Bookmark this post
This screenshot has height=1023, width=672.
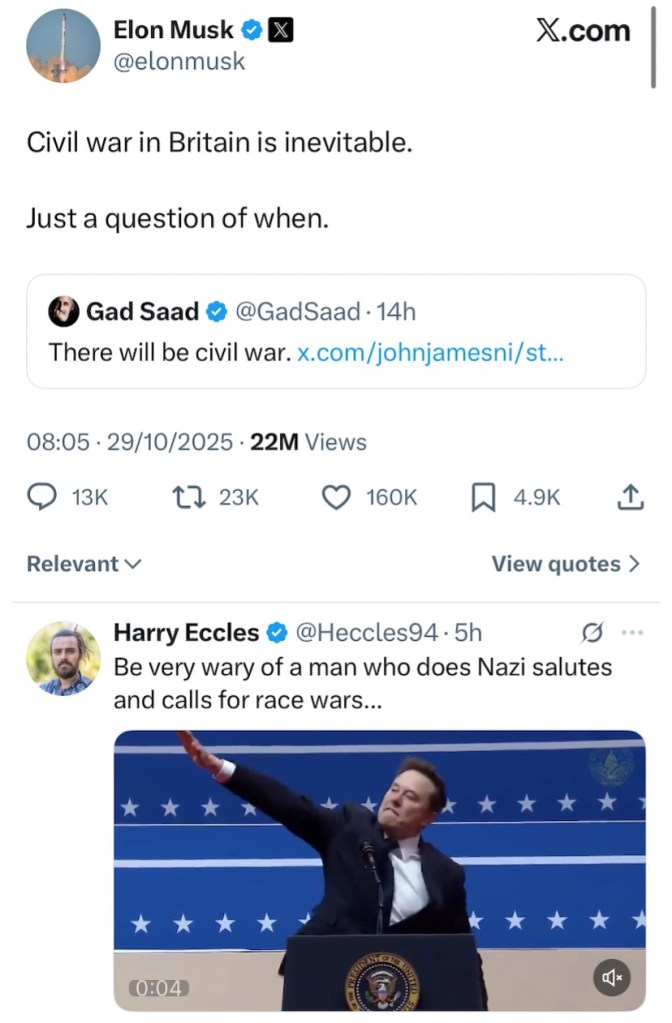484,497
